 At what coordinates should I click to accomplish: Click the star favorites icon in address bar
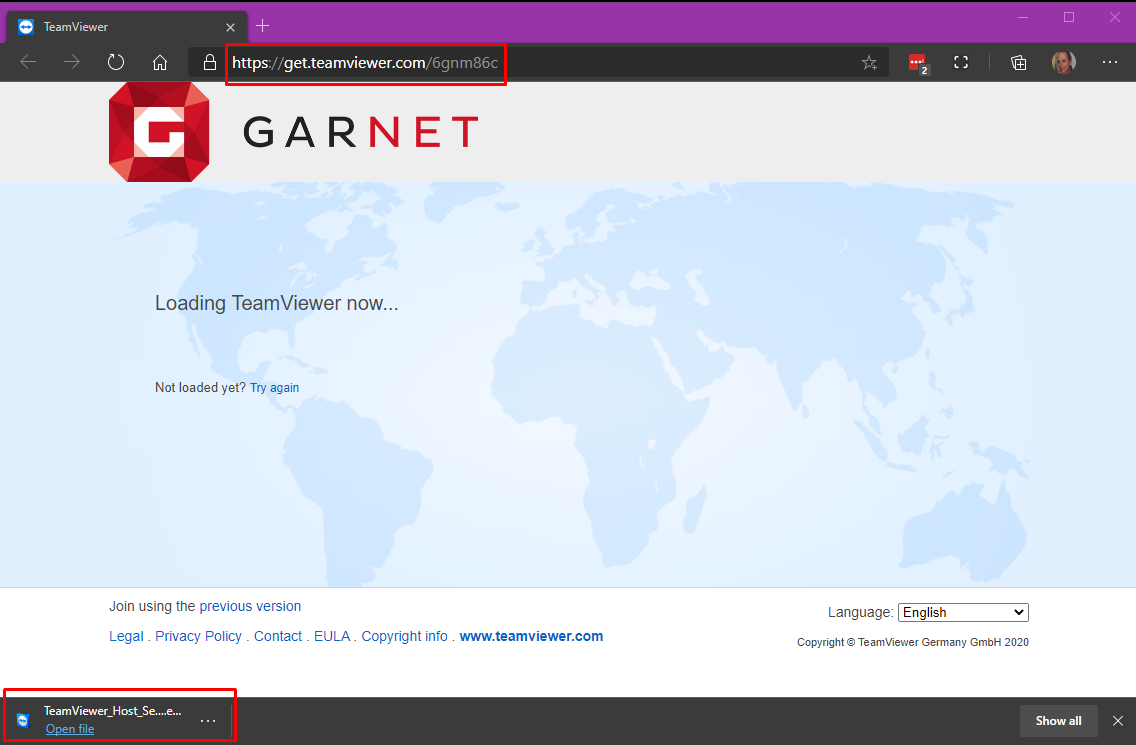pos(869,63)
